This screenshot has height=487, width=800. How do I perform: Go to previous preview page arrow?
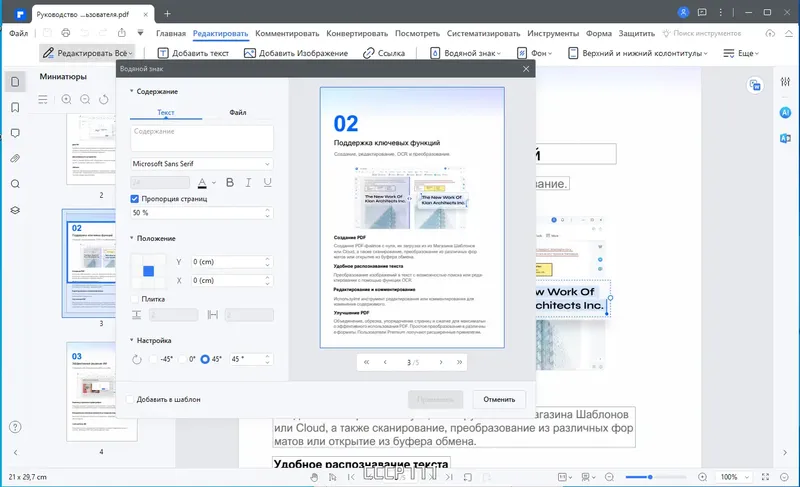pyautogui.click(x=385, y=362)
